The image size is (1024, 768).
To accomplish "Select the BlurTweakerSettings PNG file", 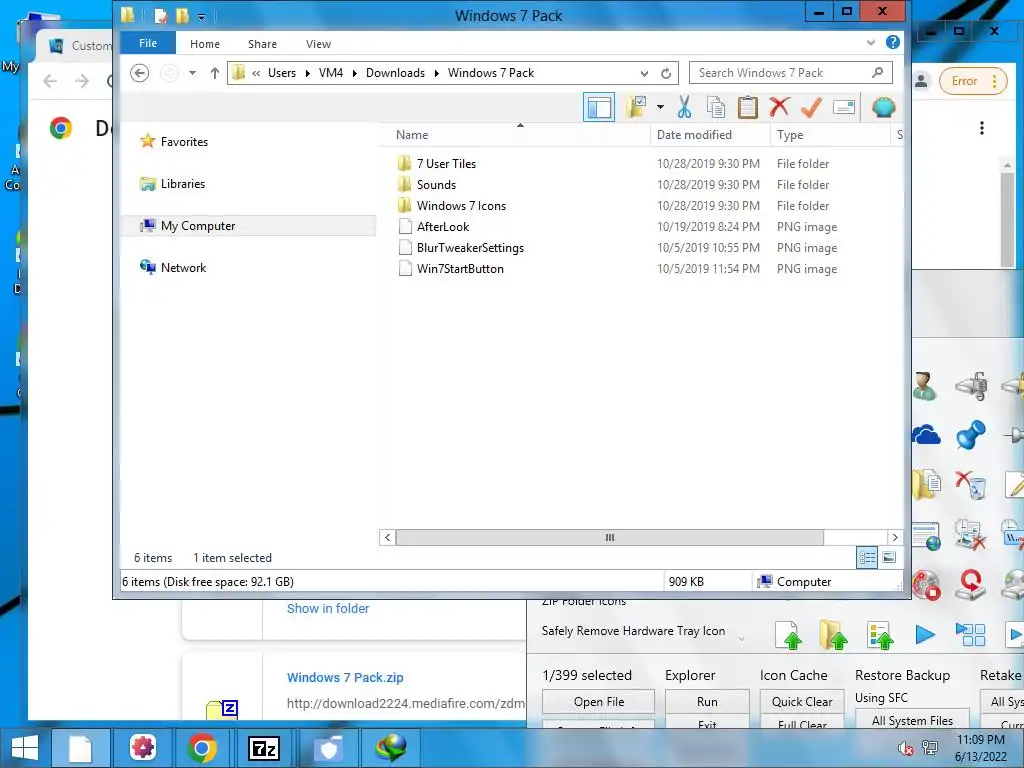I will pyautogui.click(x=470, y=248).
